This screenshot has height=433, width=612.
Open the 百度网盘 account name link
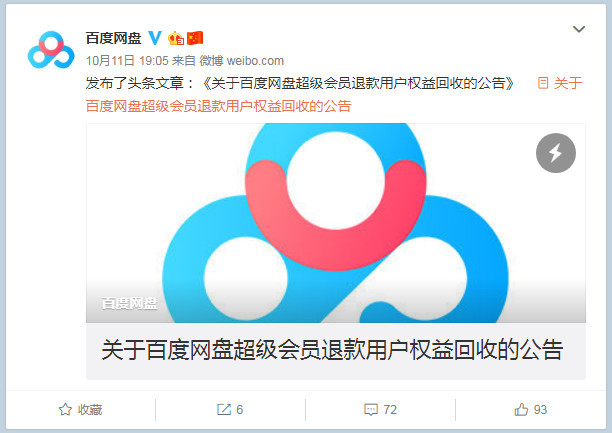(x=114, y=38)
